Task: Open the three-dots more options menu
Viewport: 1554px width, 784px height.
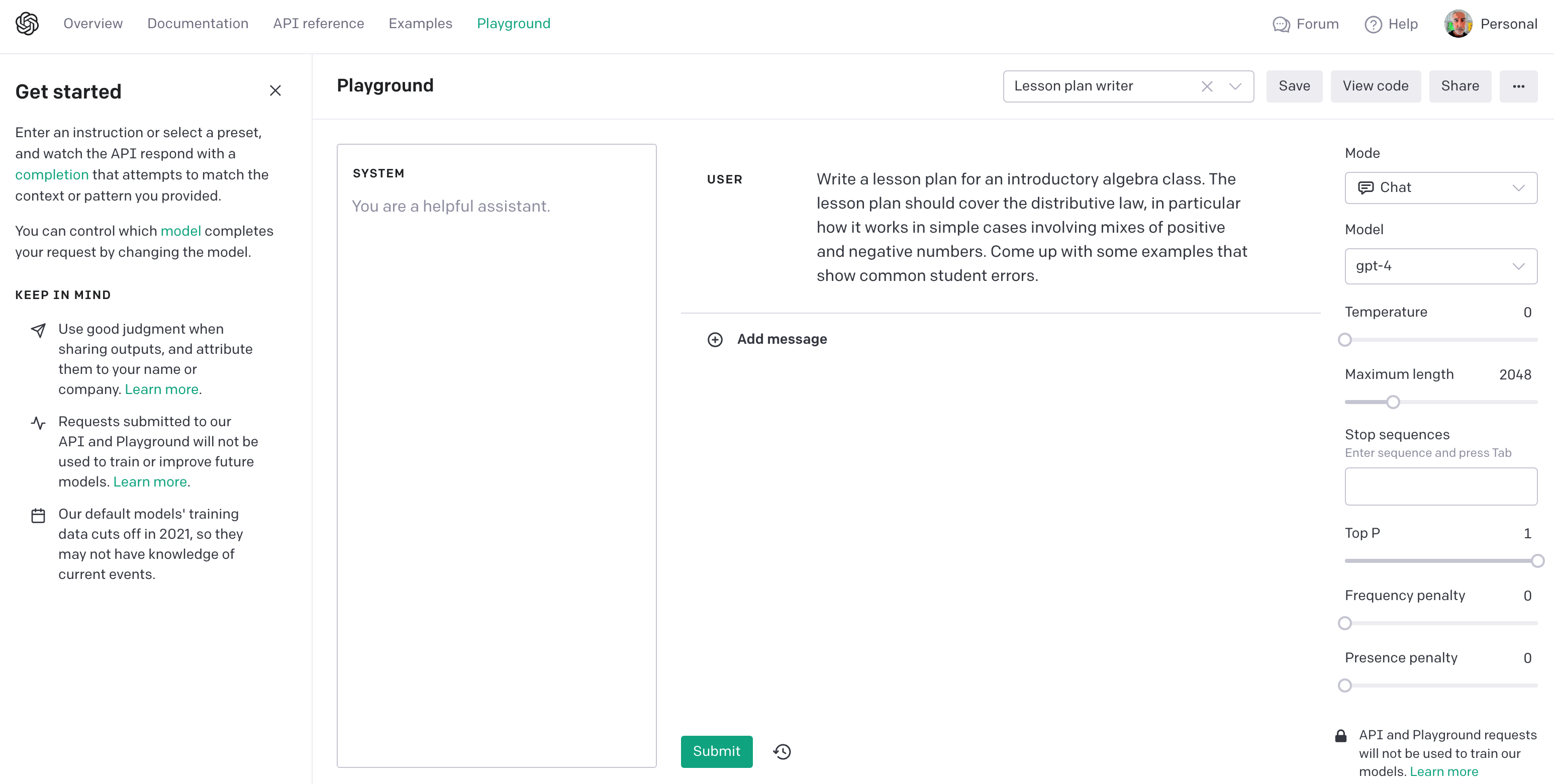Action: coord(1518,86)
